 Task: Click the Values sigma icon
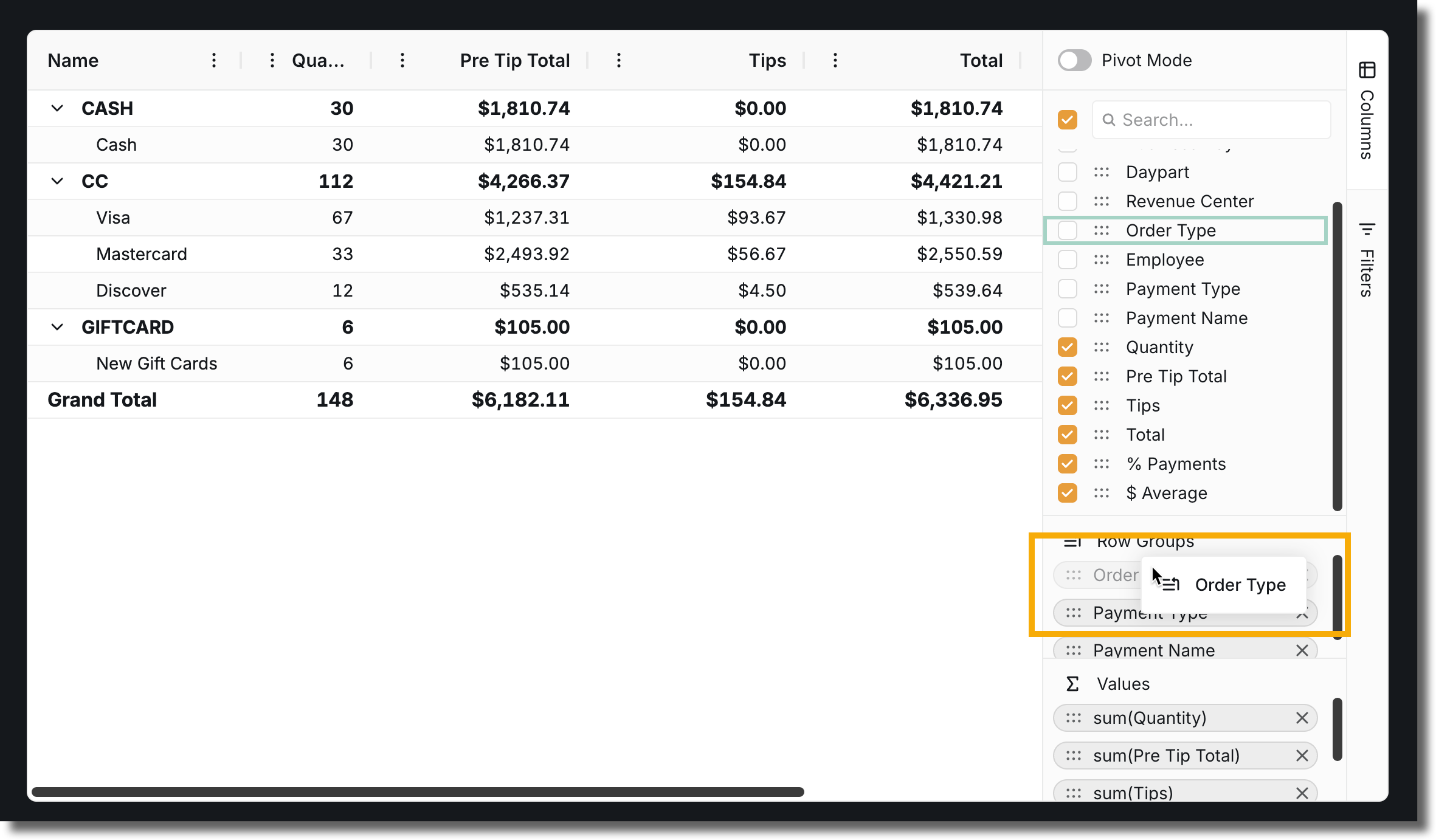[x=1072, y=684]
